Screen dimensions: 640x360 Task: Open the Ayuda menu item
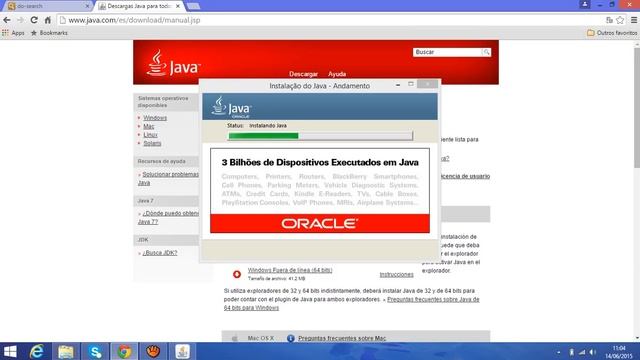click(337, 74)
